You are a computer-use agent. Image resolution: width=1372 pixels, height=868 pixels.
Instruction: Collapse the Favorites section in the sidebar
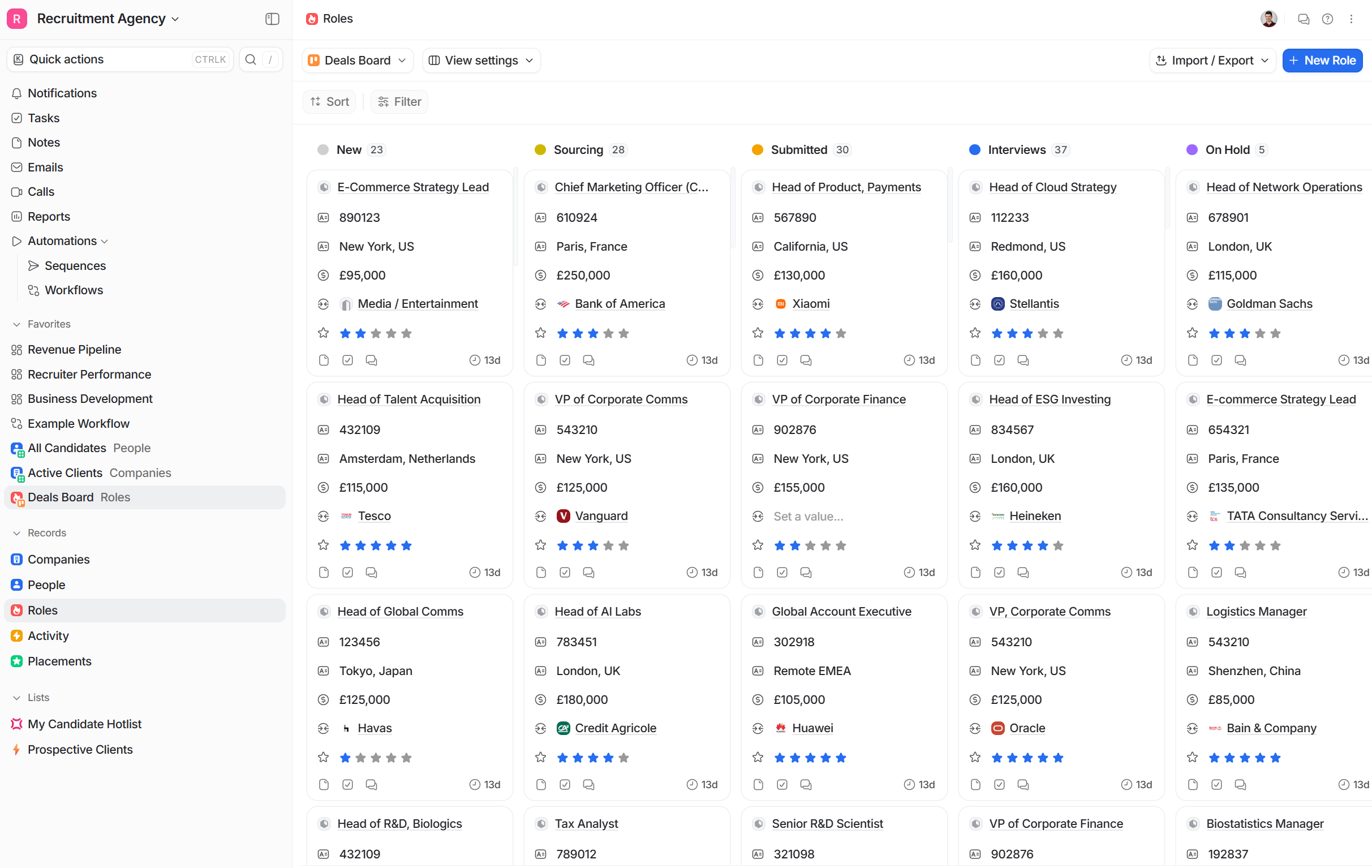(x=17, y=324)
